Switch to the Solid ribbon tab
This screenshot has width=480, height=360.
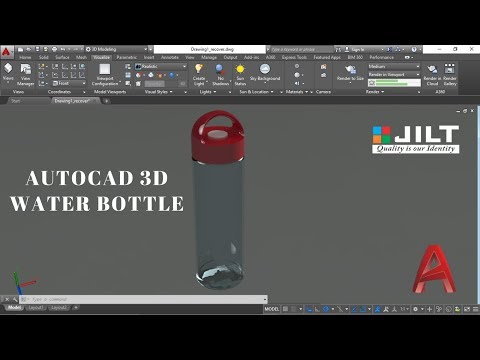click(x=44, y=57)
